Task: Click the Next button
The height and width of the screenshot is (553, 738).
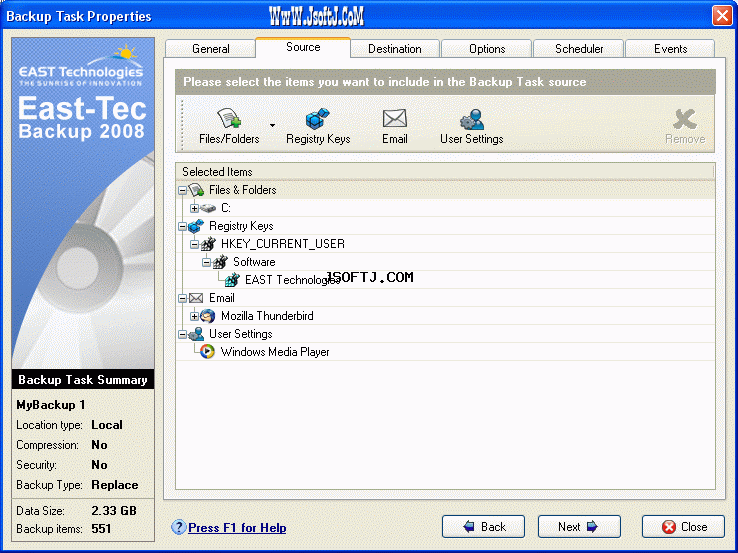Action: coord(579,527)
